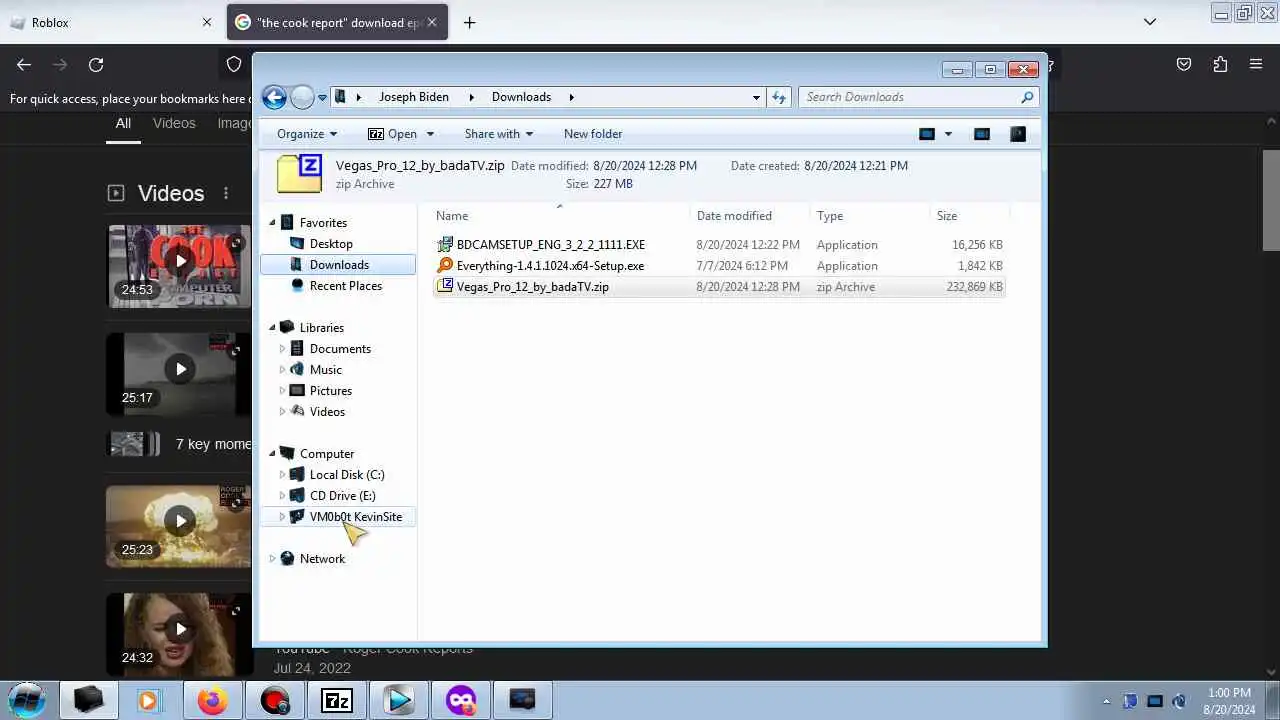Open the recent locations dropdown arrow

(322, 98)
